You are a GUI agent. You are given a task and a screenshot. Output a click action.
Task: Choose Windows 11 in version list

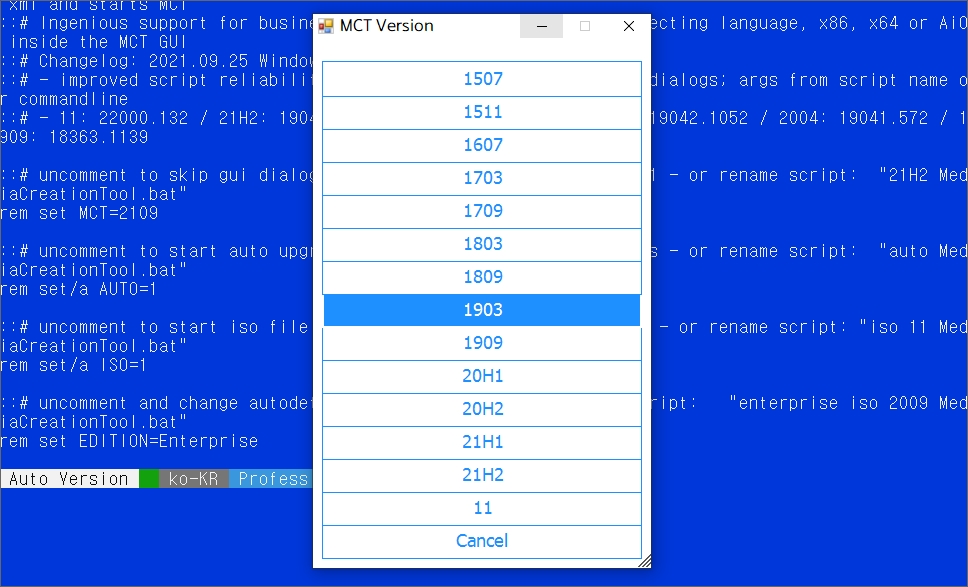tap(482, 508)
